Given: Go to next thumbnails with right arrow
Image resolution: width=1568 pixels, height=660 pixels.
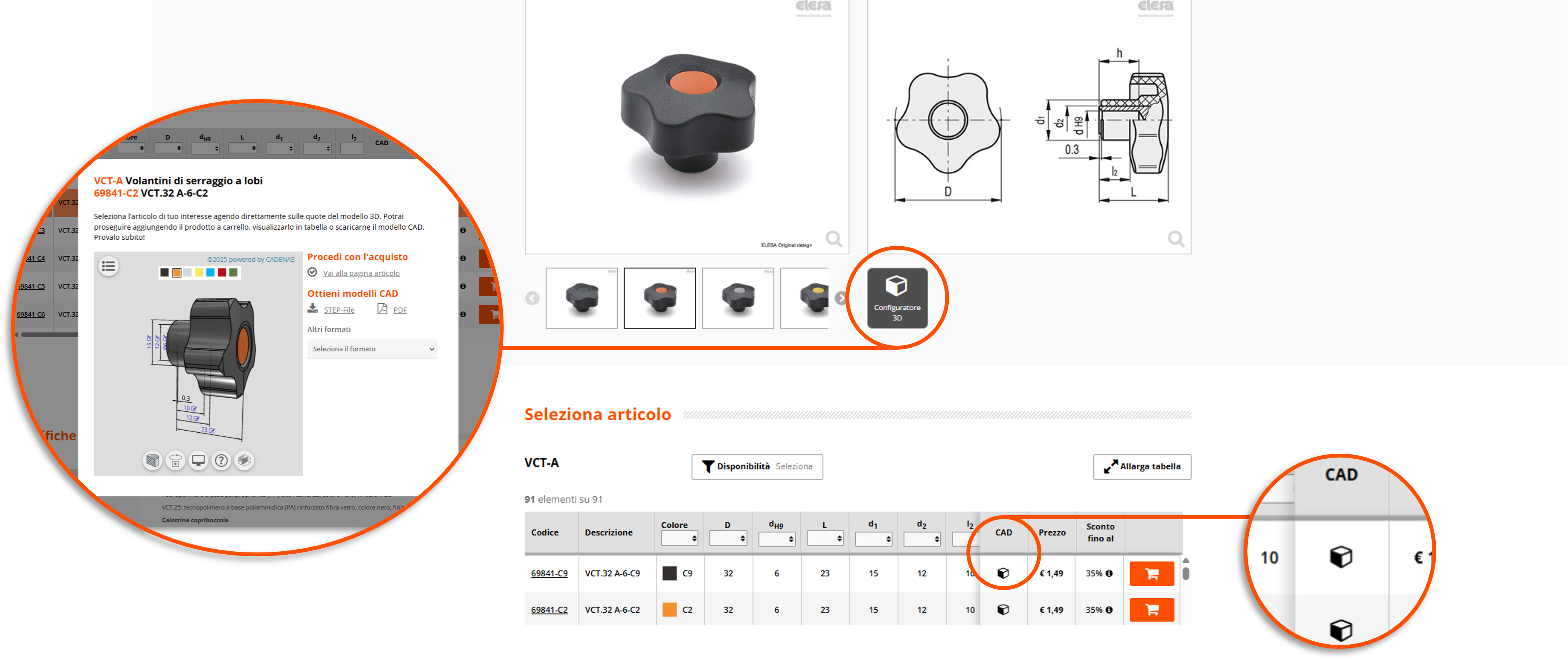Looking at the screenshot, I should click(841, 298).
